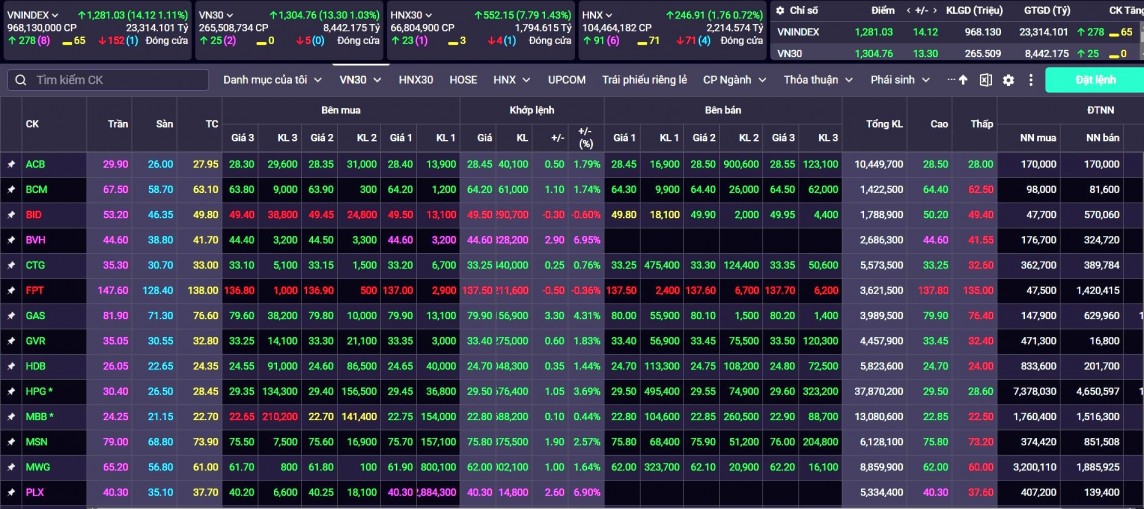Expand the VNINDEX index card dropdown

click(55, 15)
